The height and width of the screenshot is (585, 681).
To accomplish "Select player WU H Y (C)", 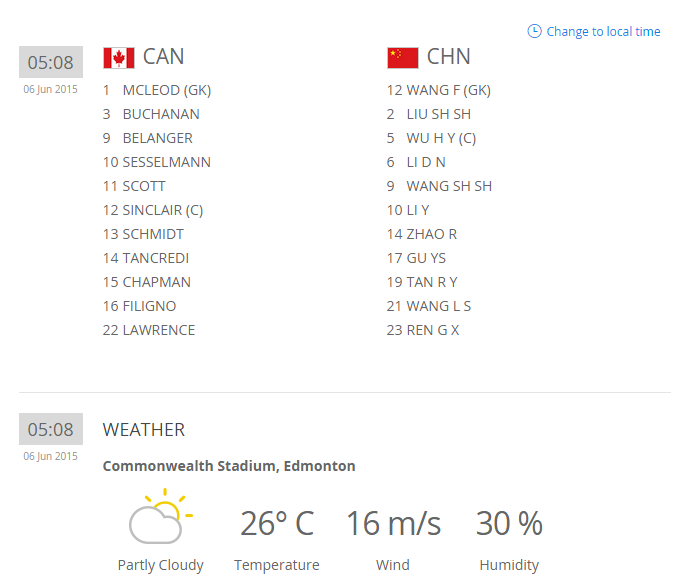I will click(x=441, y=138).
